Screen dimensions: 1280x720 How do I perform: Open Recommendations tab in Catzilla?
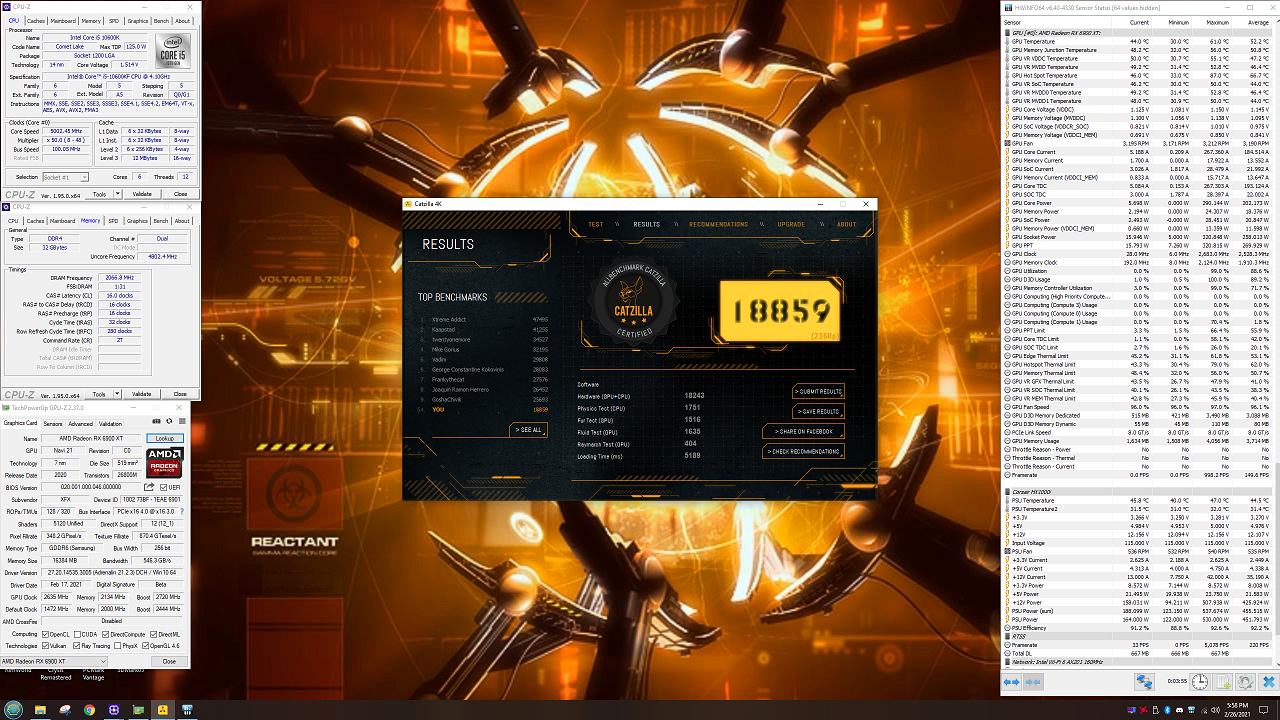coord(718,224)
